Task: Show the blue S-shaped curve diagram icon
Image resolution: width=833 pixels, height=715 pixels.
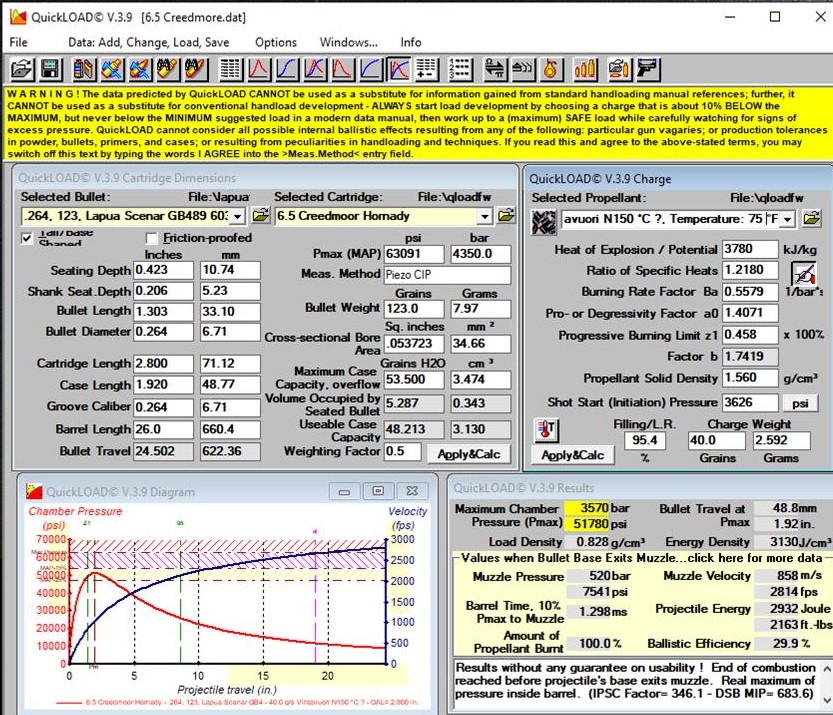Action: (x=287, y=70)
